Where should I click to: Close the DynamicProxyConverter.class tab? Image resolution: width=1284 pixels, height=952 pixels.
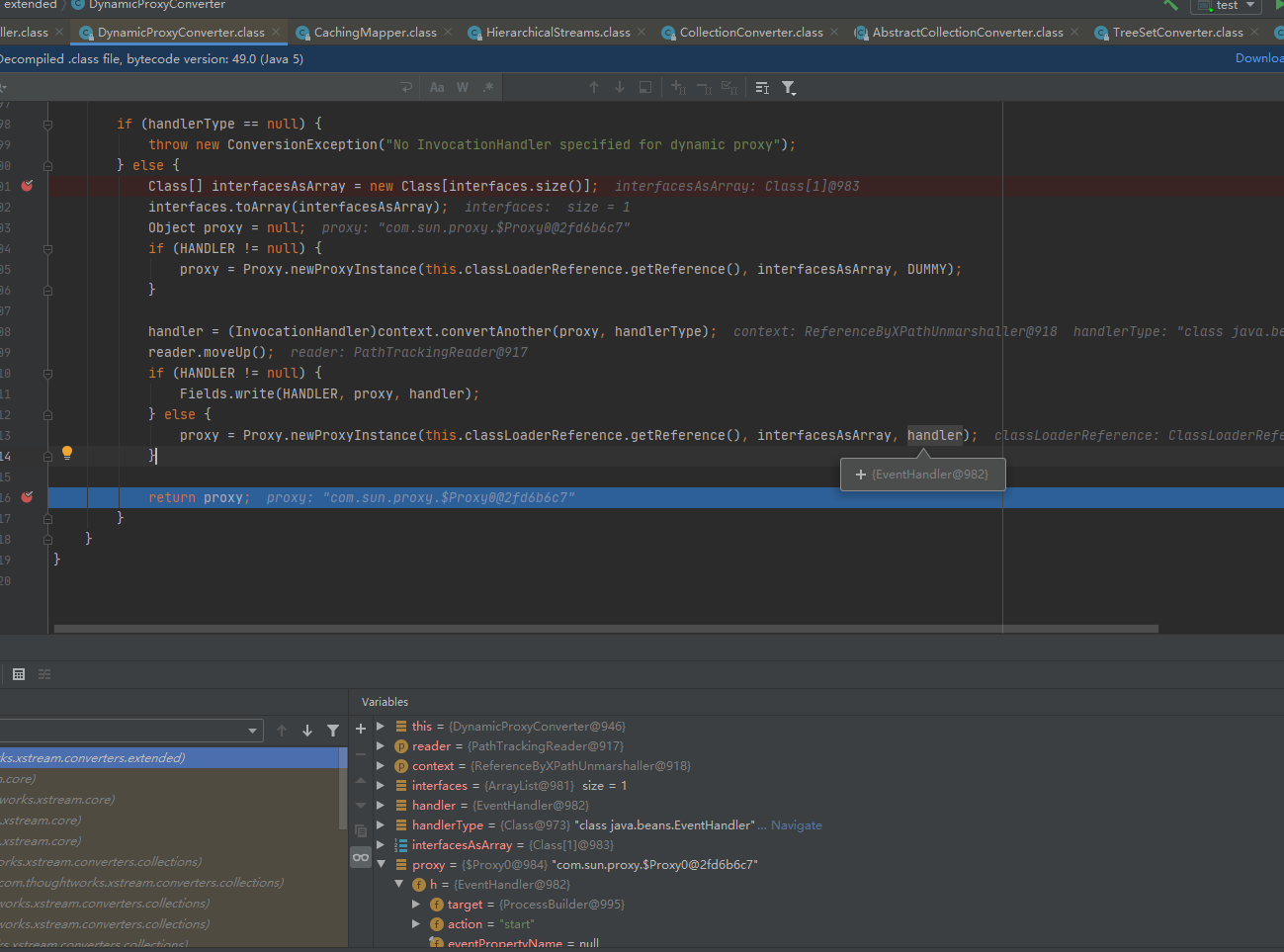coord(276,32)
